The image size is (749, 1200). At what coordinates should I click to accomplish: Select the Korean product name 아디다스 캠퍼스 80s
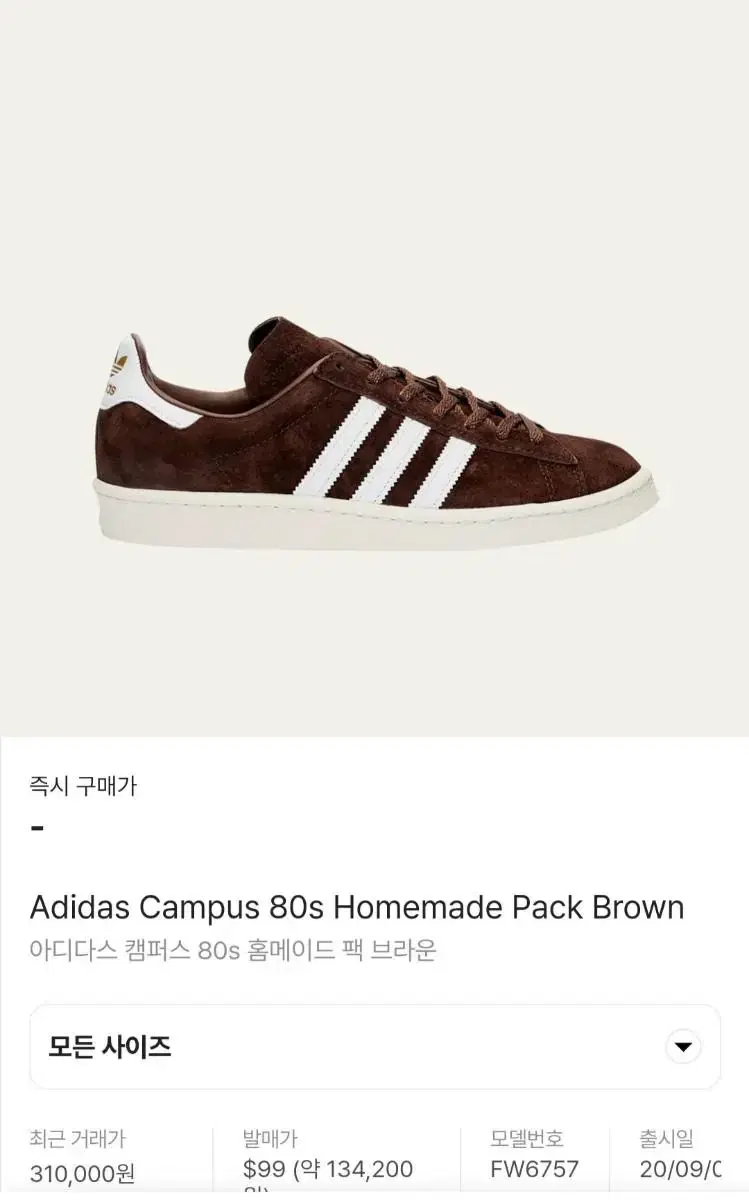pyautogui.click(x=233, y=950)
